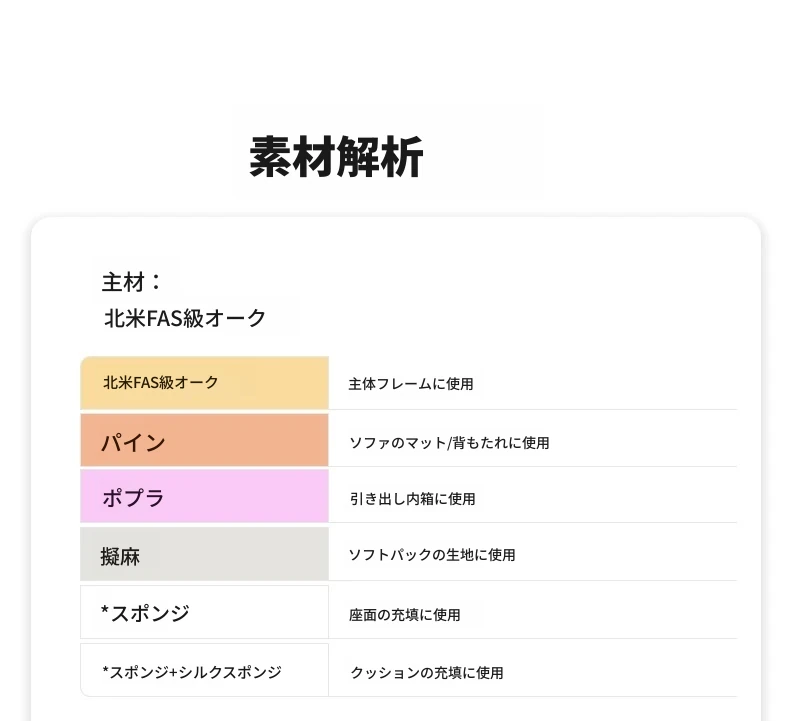Screen dimensions: 790x721
Task: Select the orange パイン swatch cell
Action: [204, 441]
